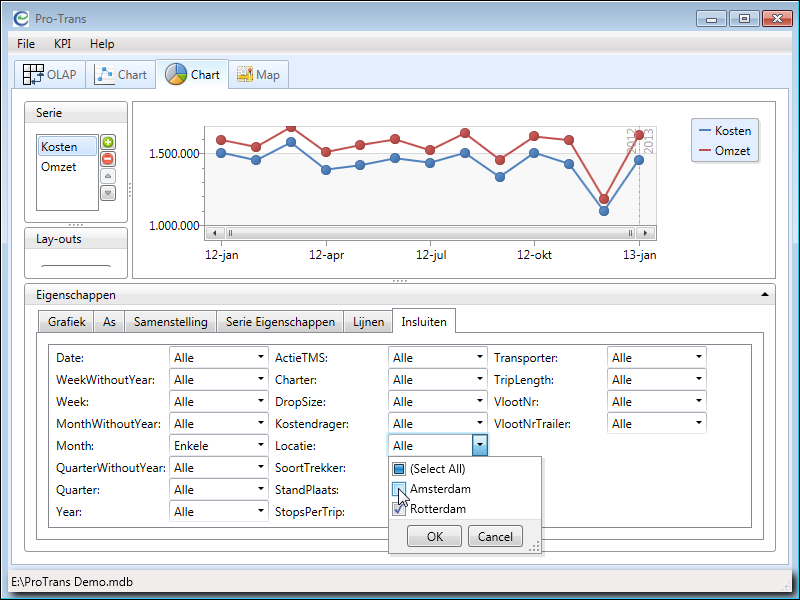800x600 pixels.
Task: Toggle the (Select All) checkbox
Action: click(x=398, y=469)
